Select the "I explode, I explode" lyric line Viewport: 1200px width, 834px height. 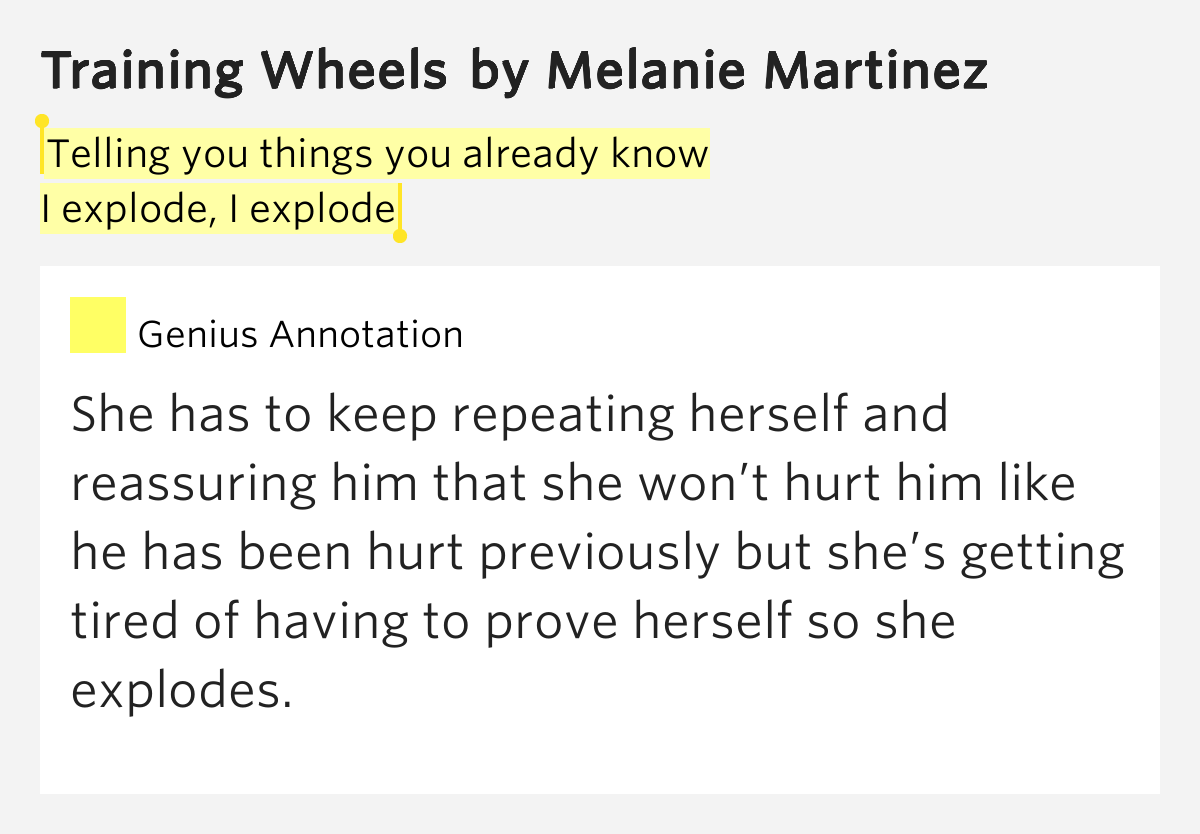pos(218,209)
